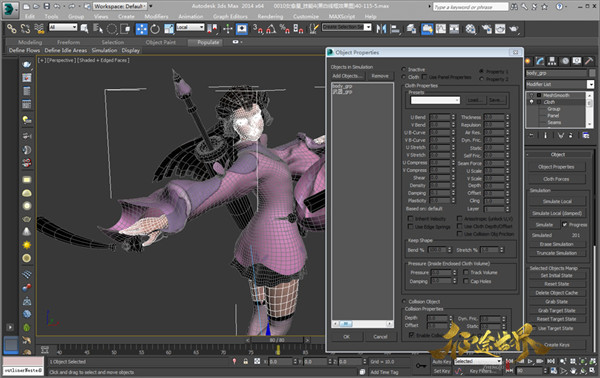The image size is (600, 378).
Task: Open the 3ds Max application menu logo
Action: tap(10, 9)
